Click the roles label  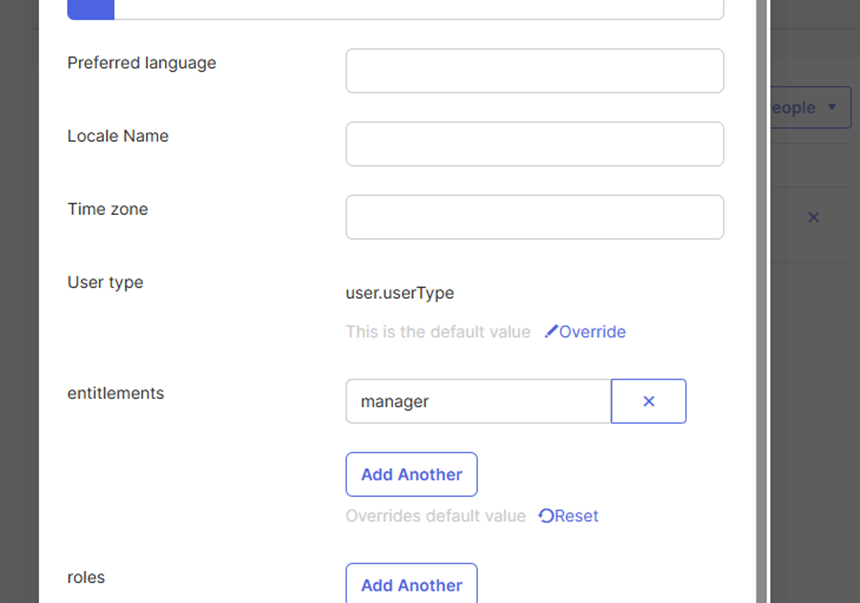pyautogui.click(x=86, y=577)
